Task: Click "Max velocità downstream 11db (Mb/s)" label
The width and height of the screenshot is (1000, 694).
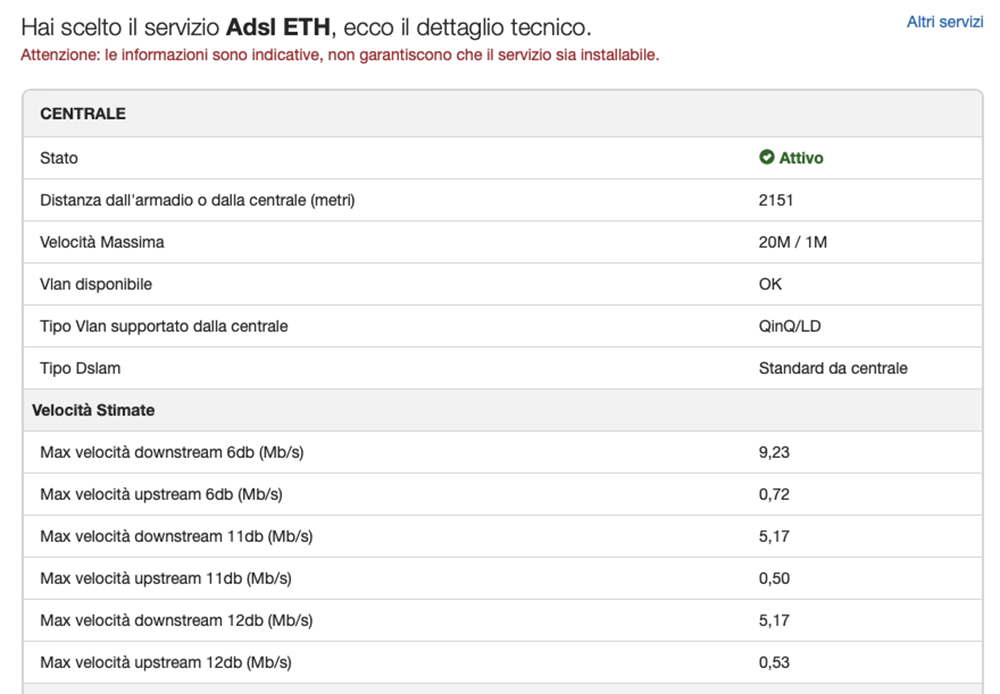Action: point(176,537)
